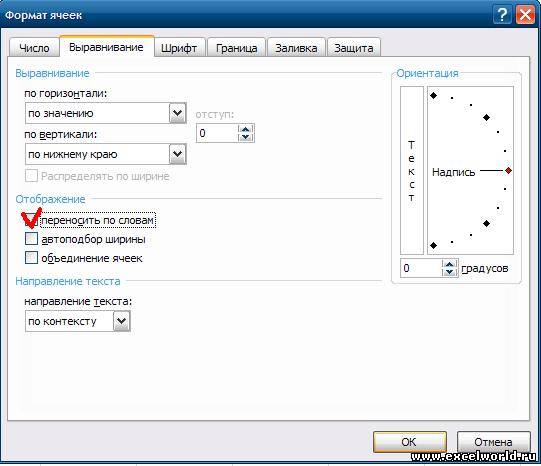Enable the объединение ячеек checkbox
The width and height of the screenshot is (541, 466).
[31, 258]
